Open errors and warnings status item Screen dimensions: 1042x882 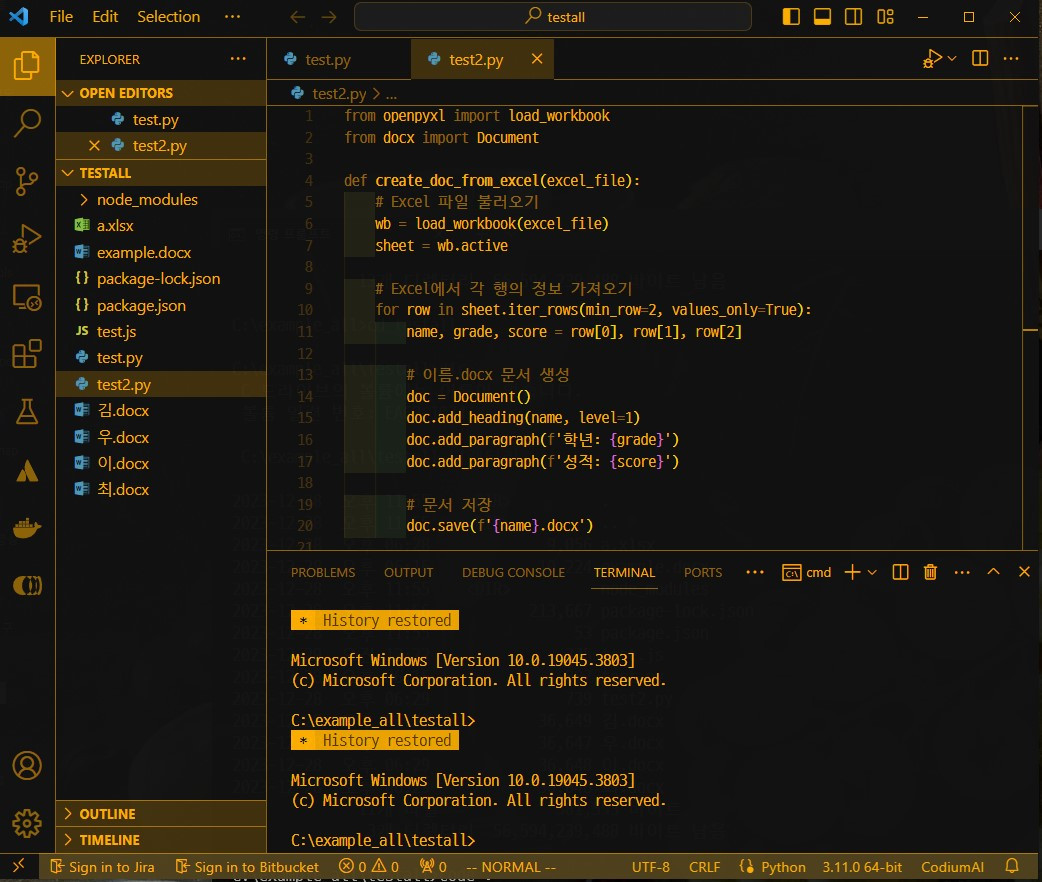point(369,867)
